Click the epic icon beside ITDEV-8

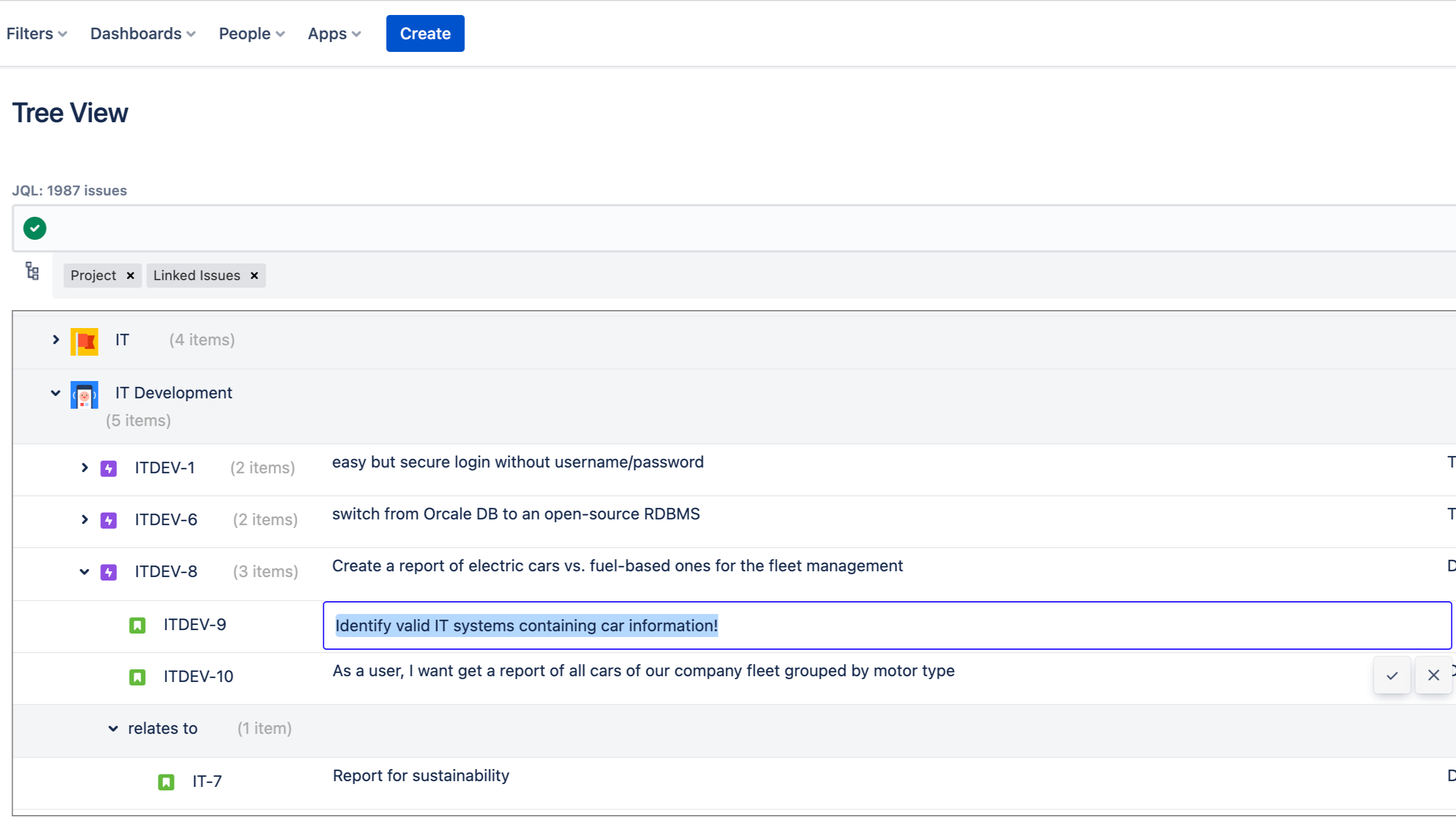tap(108, 571)
